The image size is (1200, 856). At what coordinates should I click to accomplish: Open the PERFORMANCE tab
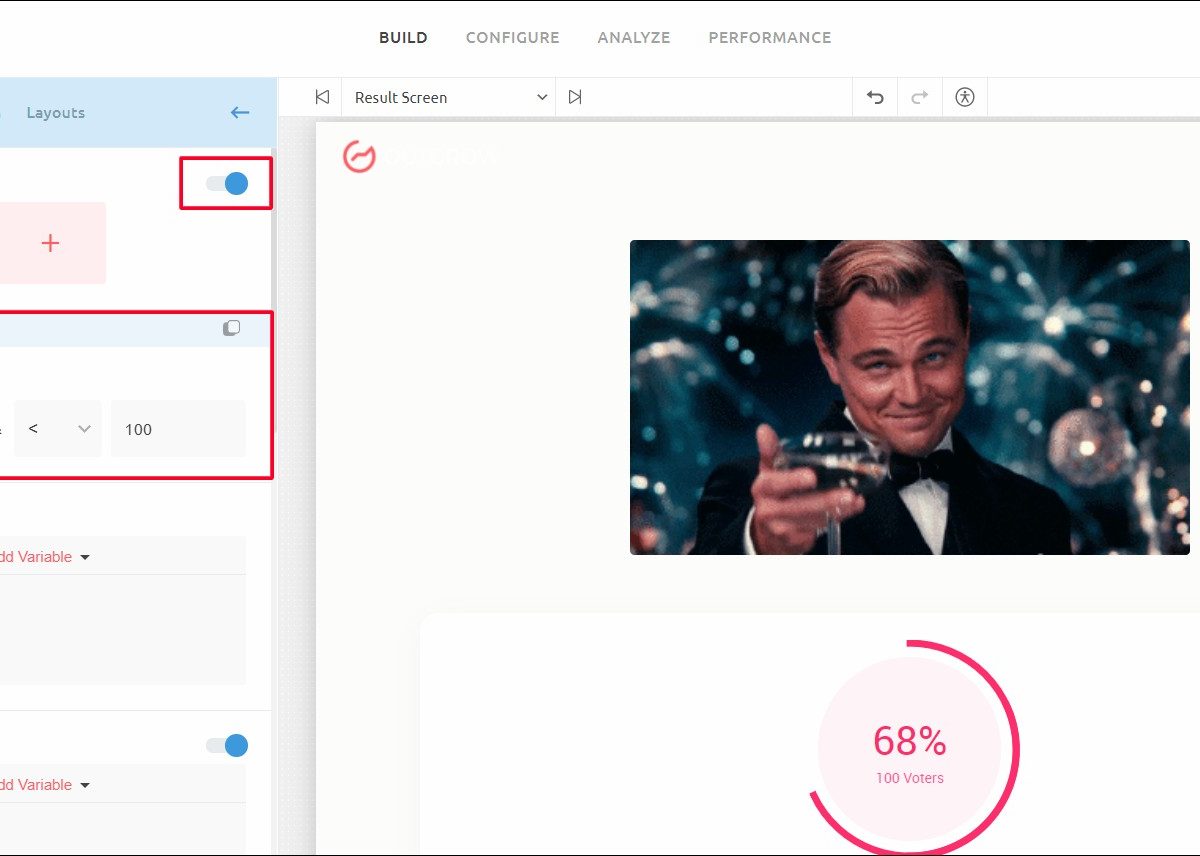(769, 38)
